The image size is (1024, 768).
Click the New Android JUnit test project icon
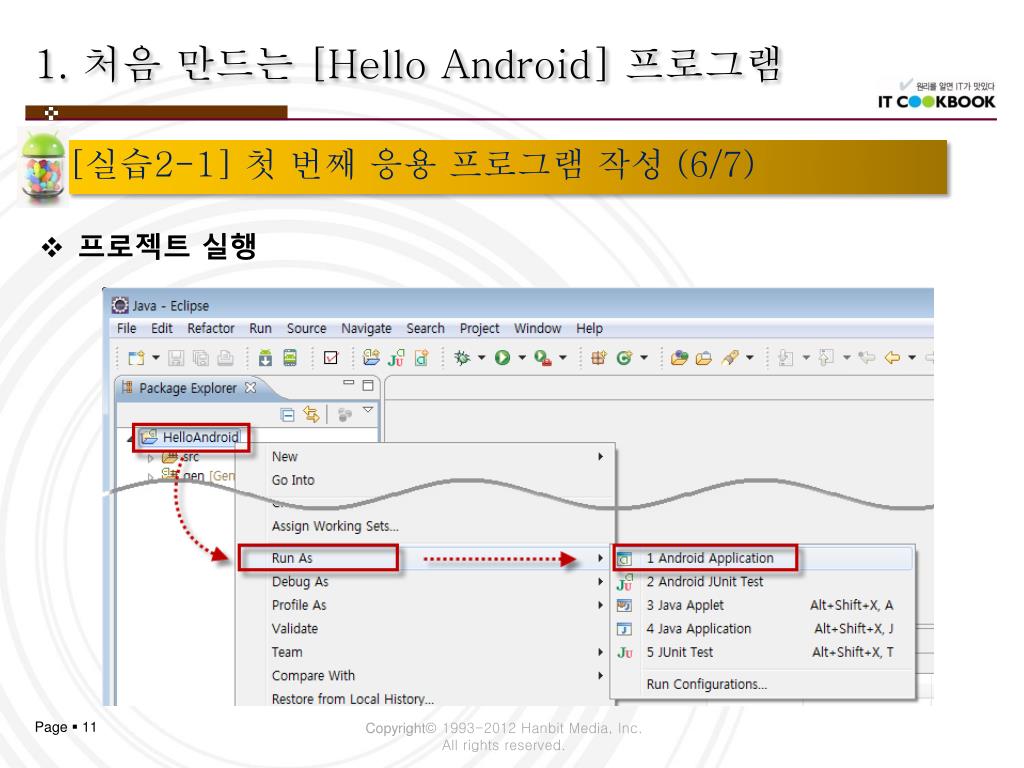396,358
